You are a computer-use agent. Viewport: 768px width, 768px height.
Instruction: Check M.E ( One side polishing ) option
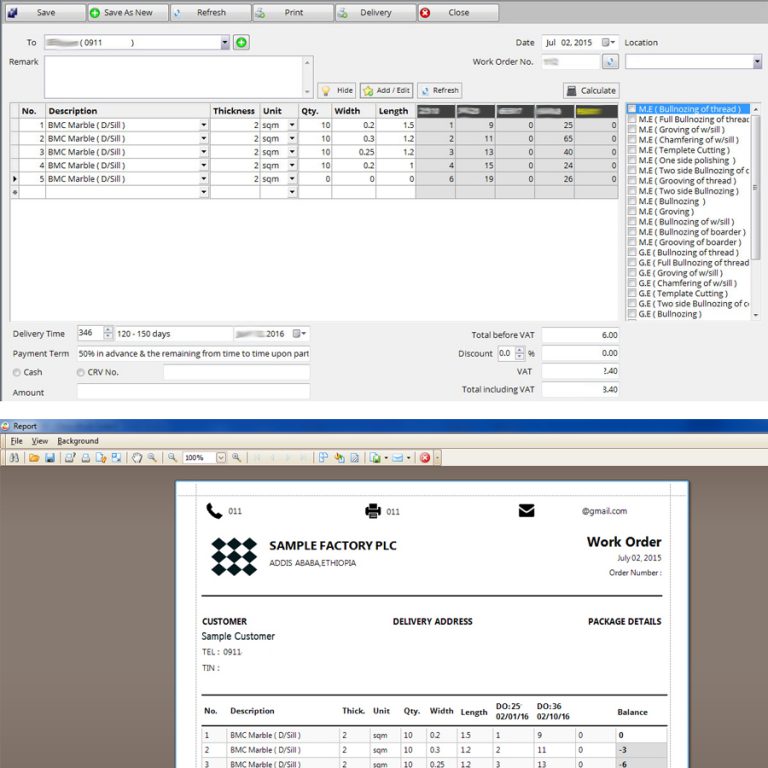pos(632,160)
